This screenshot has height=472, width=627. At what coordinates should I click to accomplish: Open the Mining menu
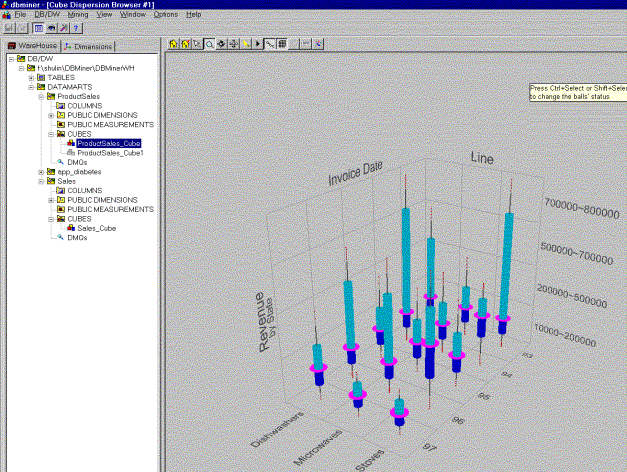[x=78, y=15]
